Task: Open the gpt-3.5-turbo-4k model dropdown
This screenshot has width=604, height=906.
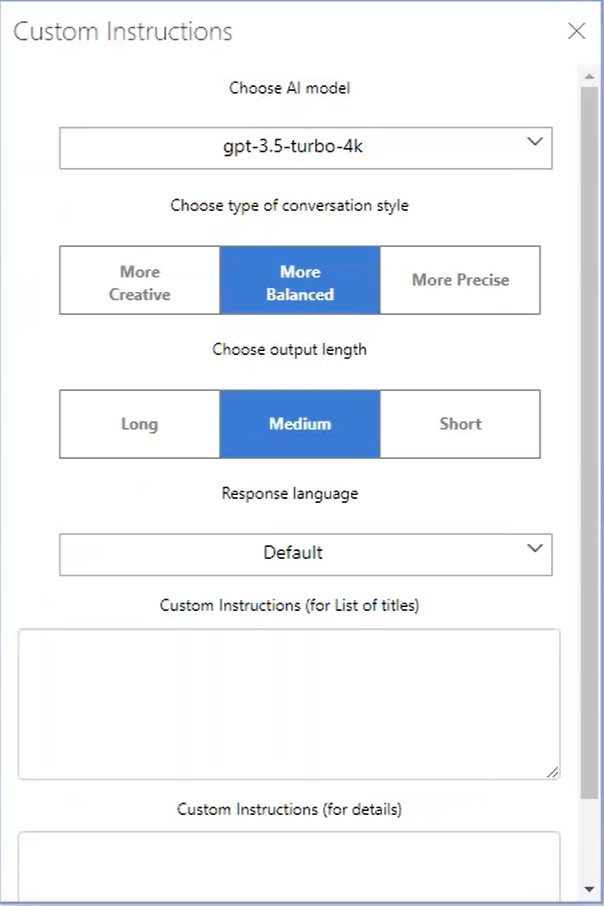Action: click(306, 148)
